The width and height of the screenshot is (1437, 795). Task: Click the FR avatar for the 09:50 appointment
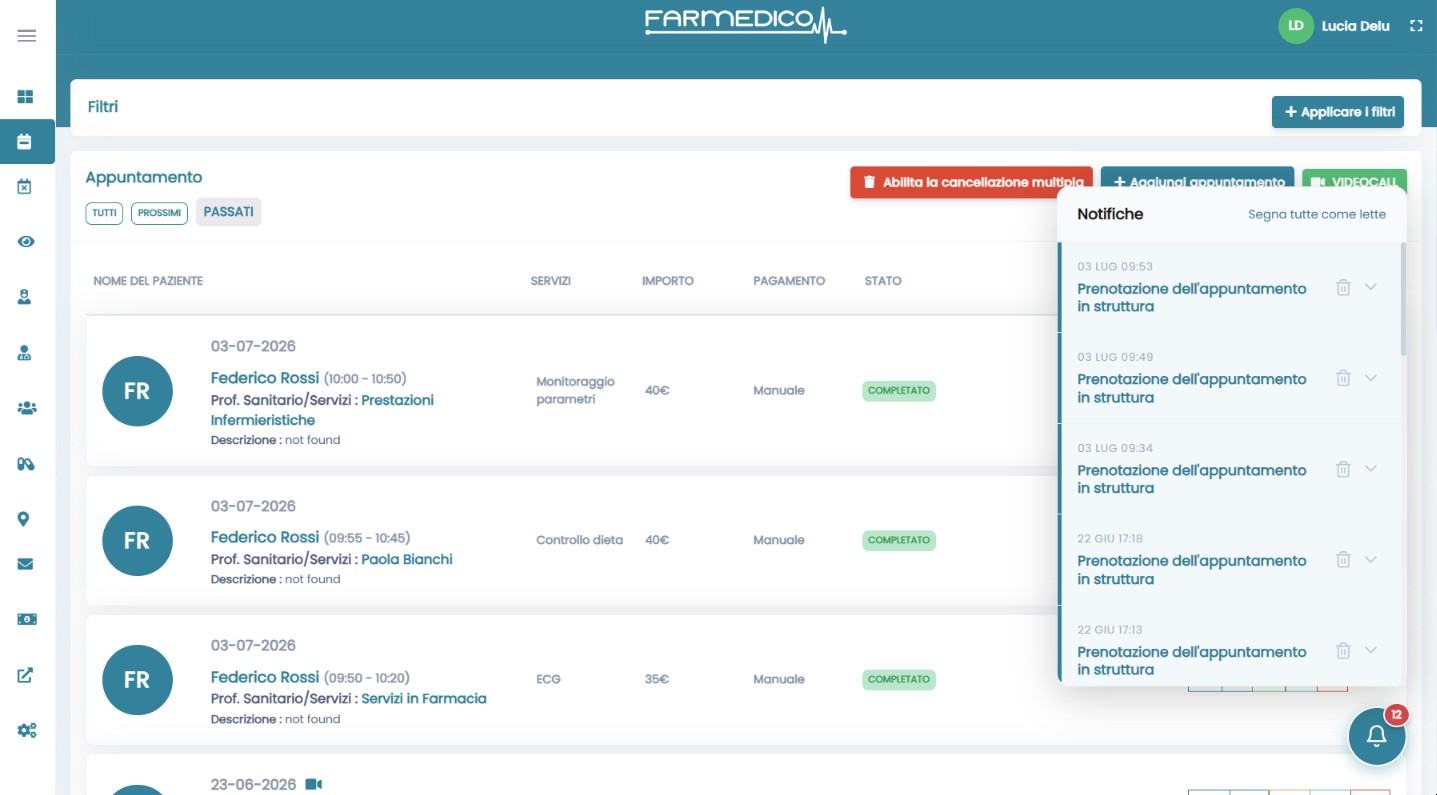click(x=137, y=680)
